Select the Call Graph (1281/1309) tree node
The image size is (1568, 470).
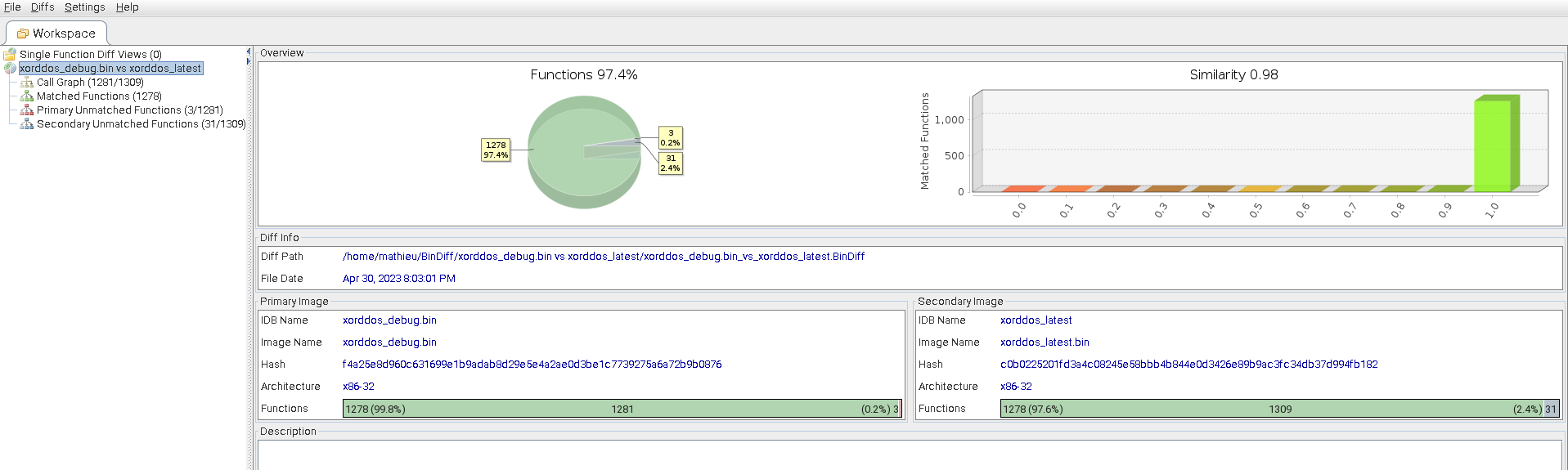pyautogui.click(x=90, y=83)
